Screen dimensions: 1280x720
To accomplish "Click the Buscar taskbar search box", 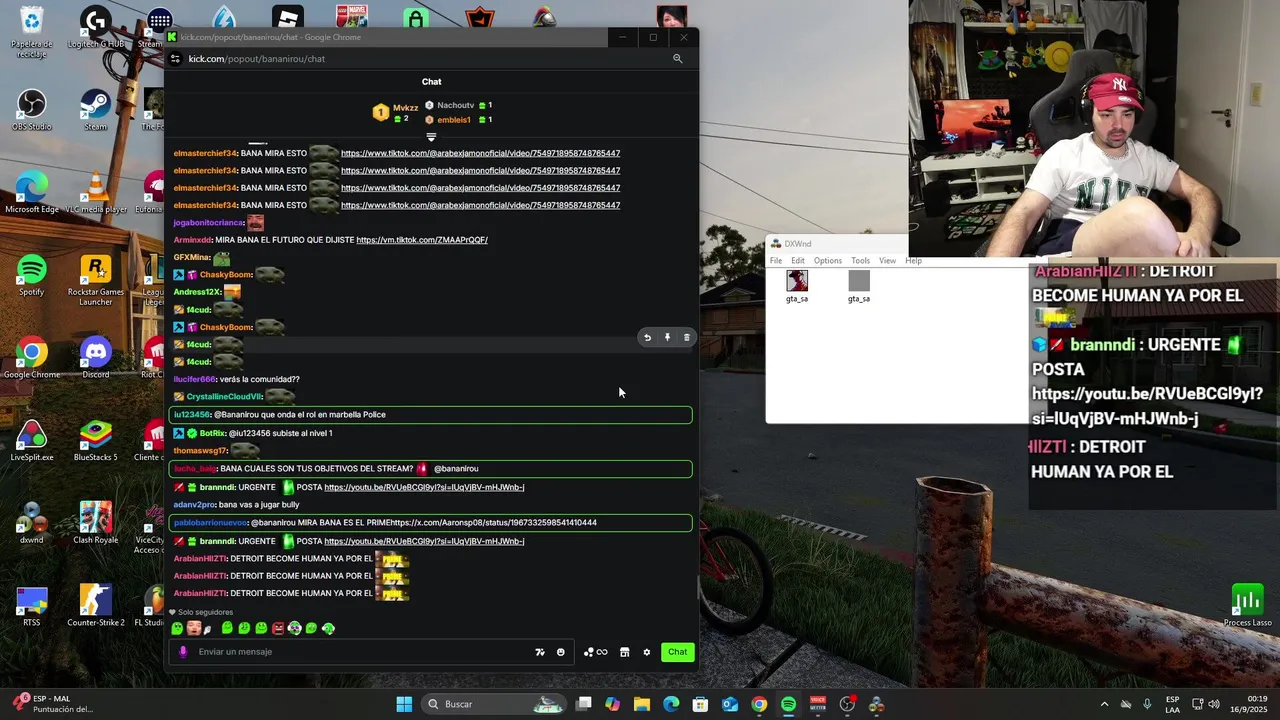I will click(x=492, y=704).
